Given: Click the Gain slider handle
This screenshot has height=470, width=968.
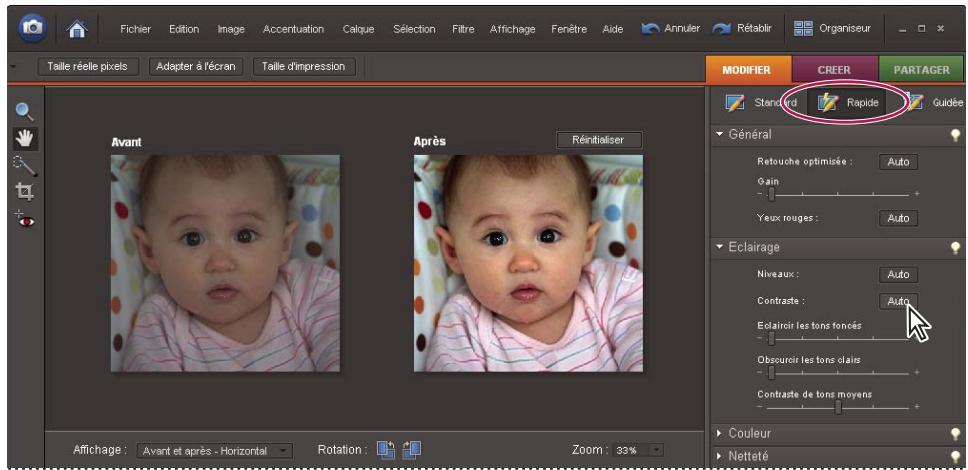Looking at the screenshot, I should (771, 195).
